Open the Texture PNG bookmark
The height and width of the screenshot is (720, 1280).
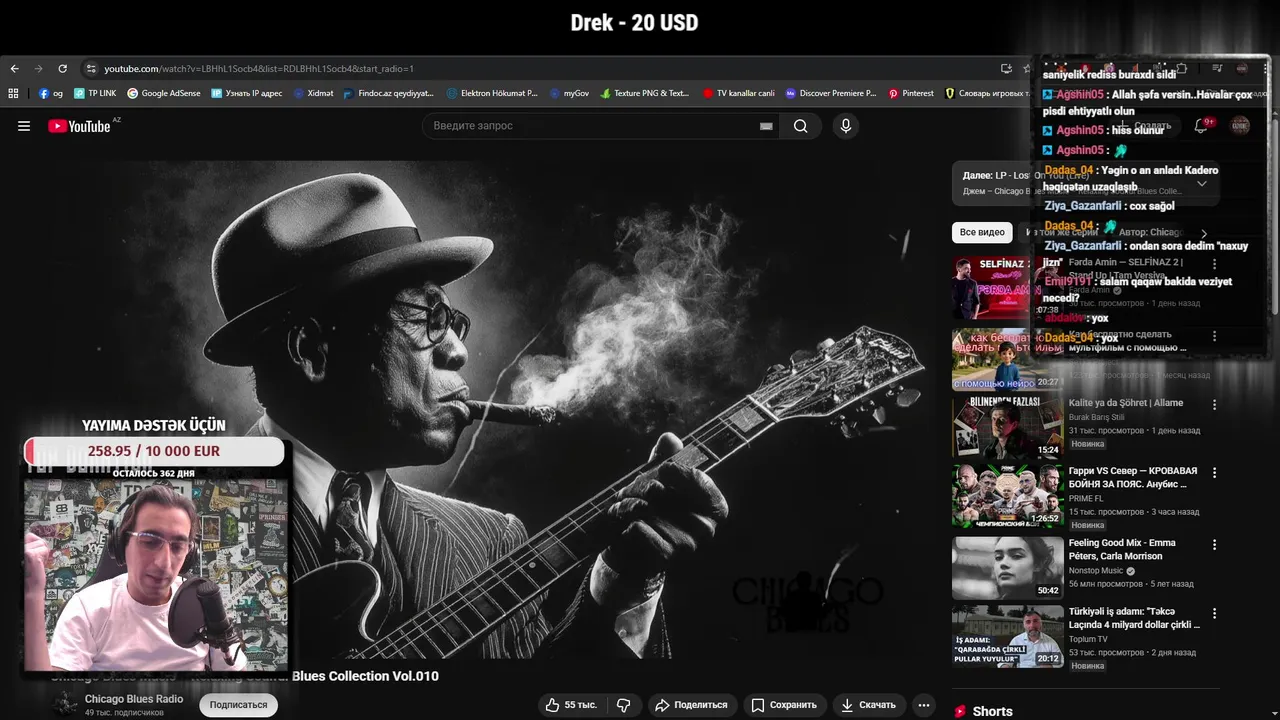(645, 93)
